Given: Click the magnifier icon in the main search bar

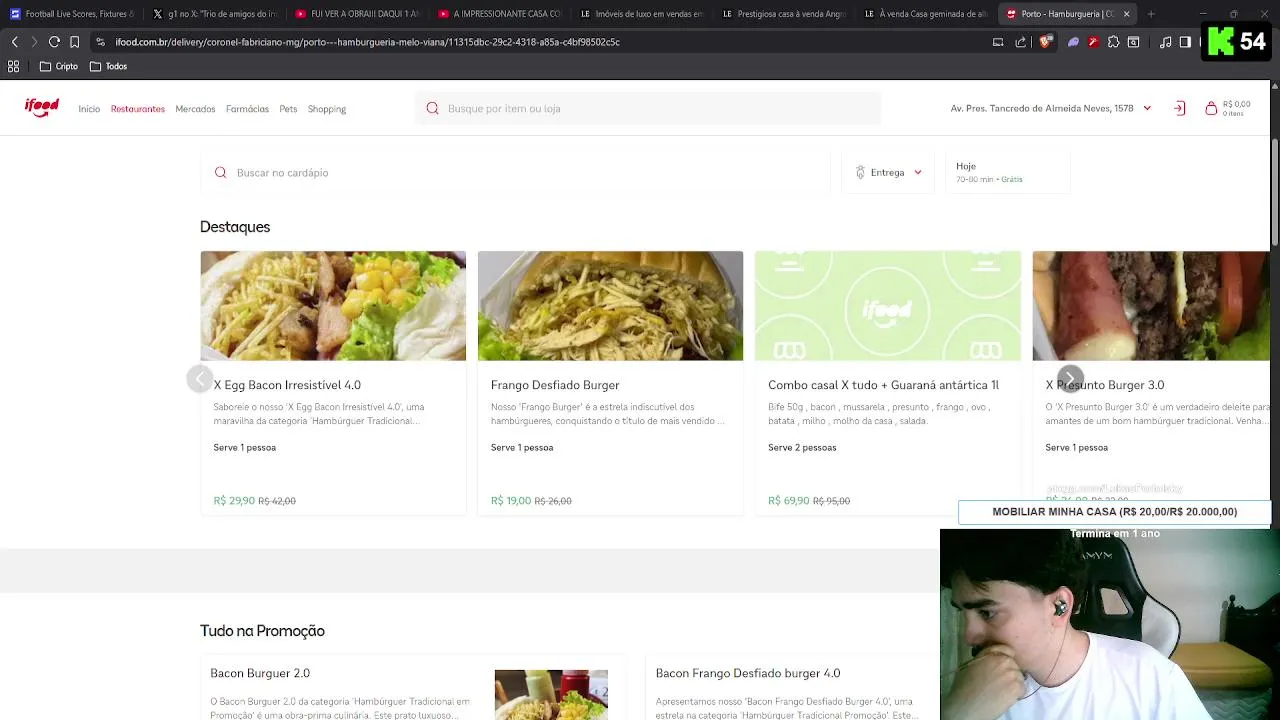Looking at the screenshot, I should point(432,108).
